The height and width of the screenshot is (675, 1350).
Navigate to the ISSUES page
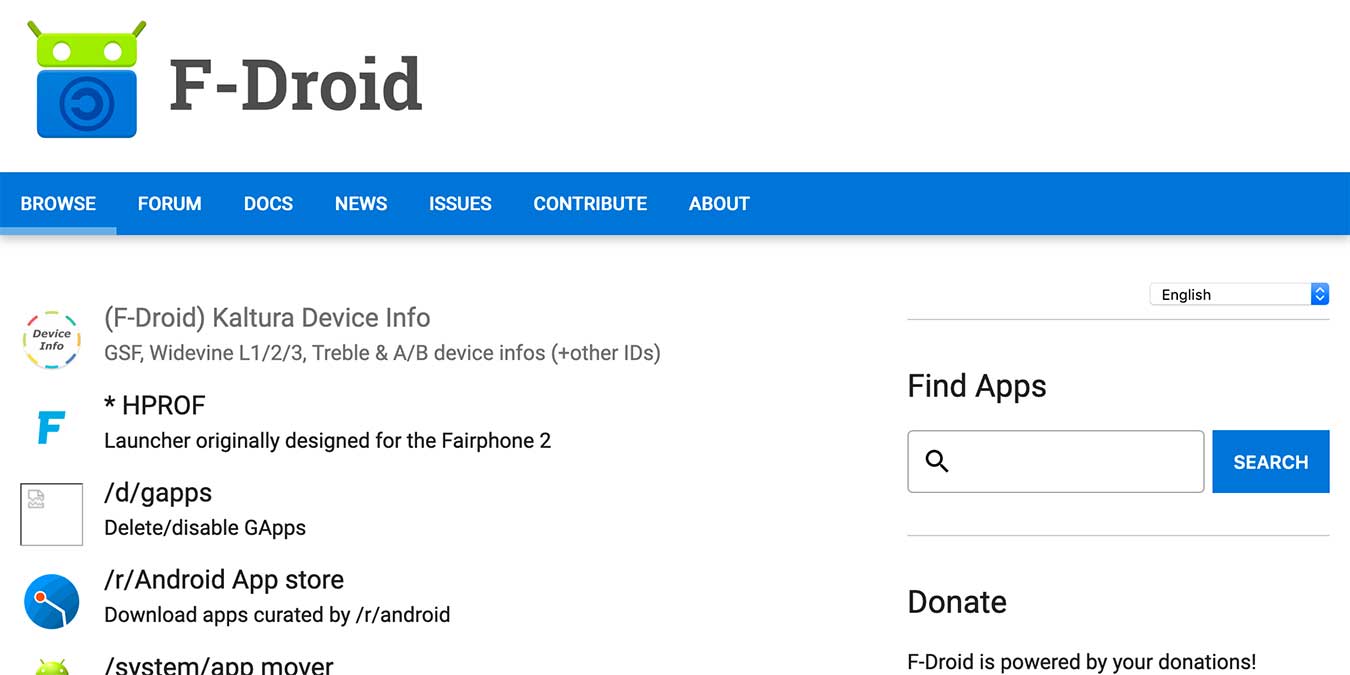coord(460,204)
